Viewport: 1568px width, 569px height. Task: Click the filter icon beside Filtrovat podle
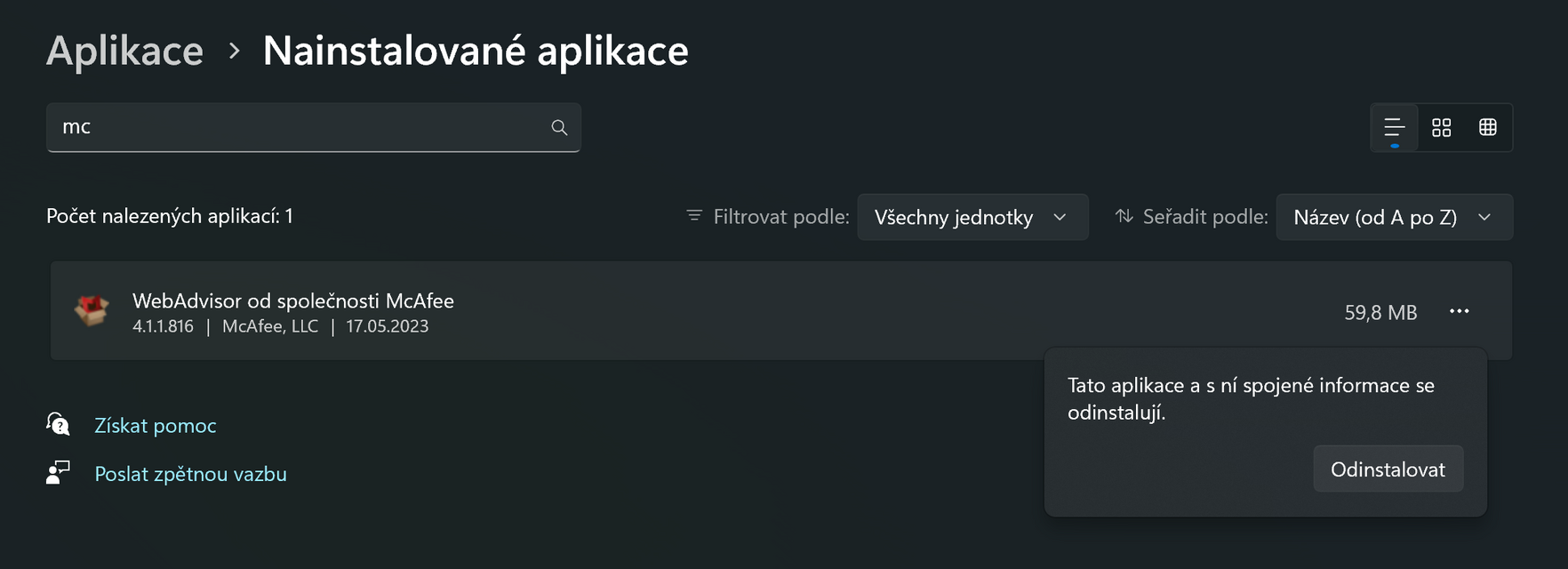pyautogui.click(x=694, y=216)
